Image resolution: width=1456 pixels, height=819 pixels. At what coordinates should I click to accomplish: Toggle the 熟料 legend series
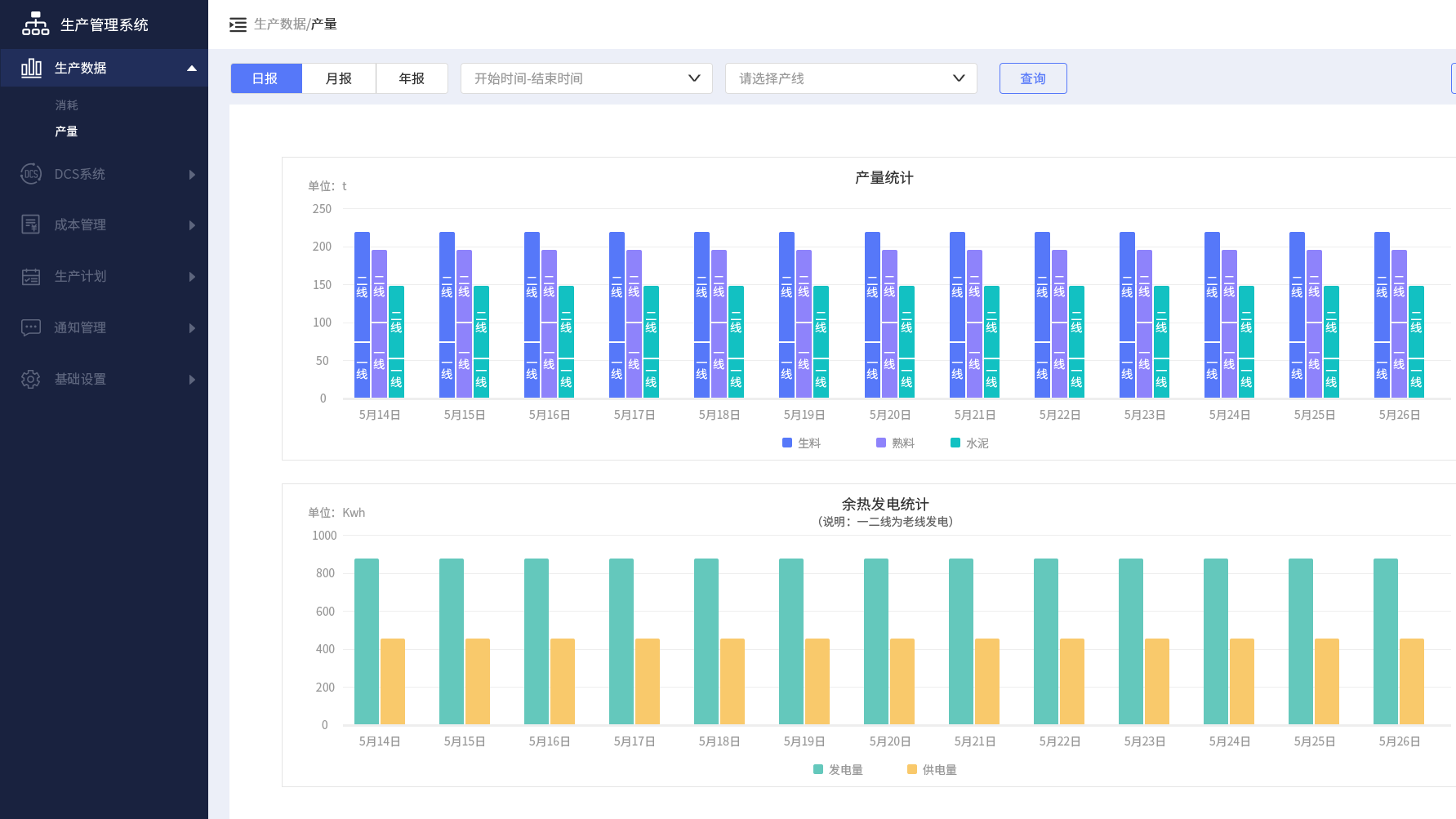point(895,443)
